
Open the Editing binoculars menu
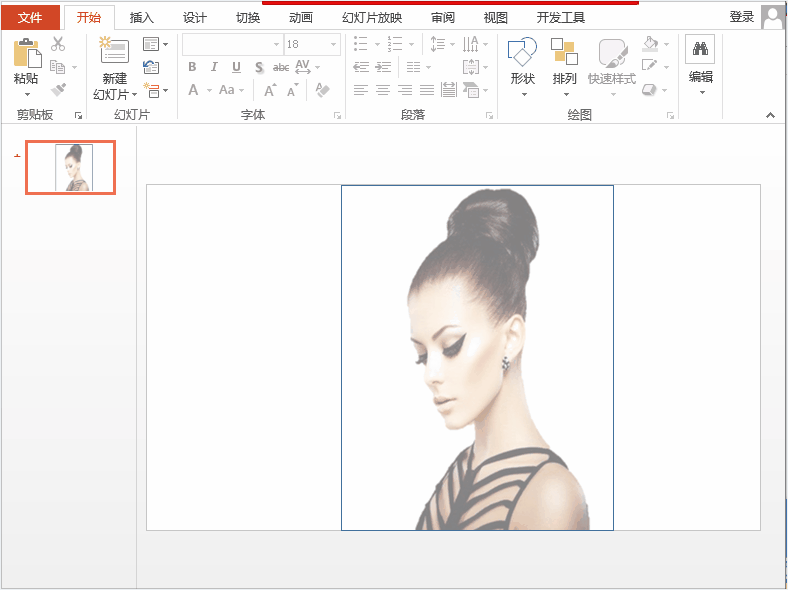pyautogui.click(x=701, y=65)
